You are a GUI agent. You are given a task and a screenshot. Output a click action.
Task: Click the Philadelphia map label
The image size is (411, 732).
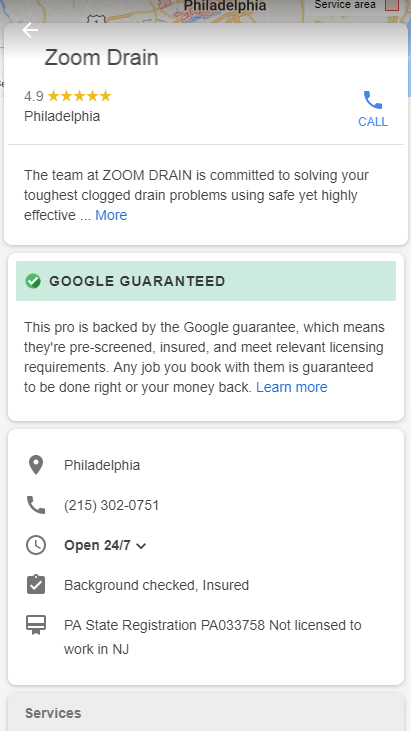pyautogui.click(x=225, y=6)
